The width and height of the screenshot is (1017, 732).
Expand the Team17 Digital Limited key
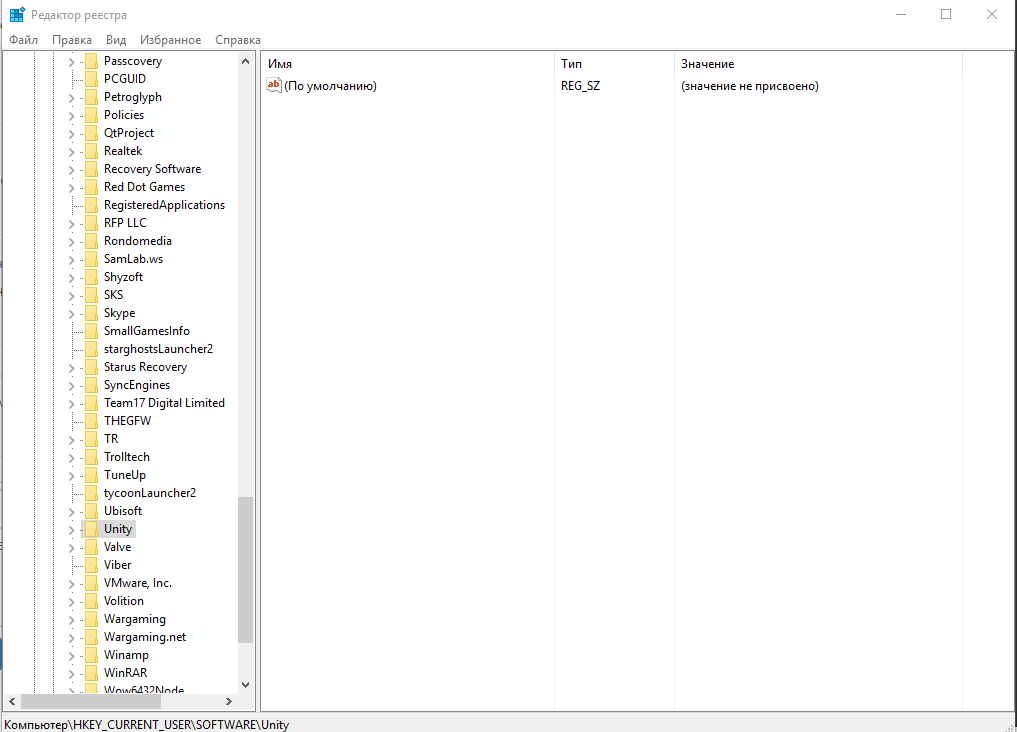[x=71, y=404]
